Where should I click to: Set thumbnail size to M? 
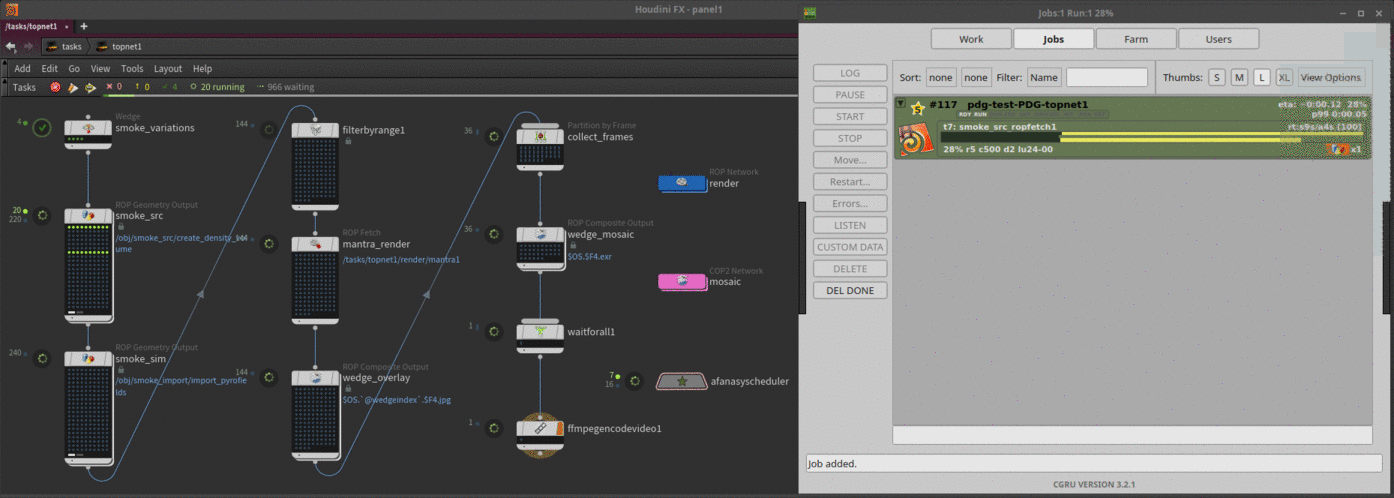coord(1239,77)
